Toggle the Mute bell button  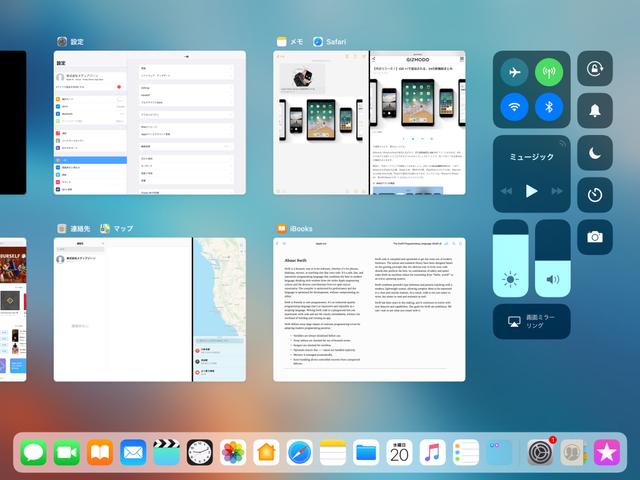click(x=595, y=111)
